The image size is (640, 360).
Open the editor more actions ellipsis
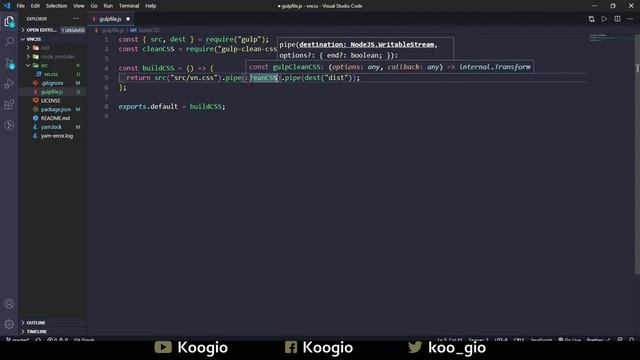630,19
